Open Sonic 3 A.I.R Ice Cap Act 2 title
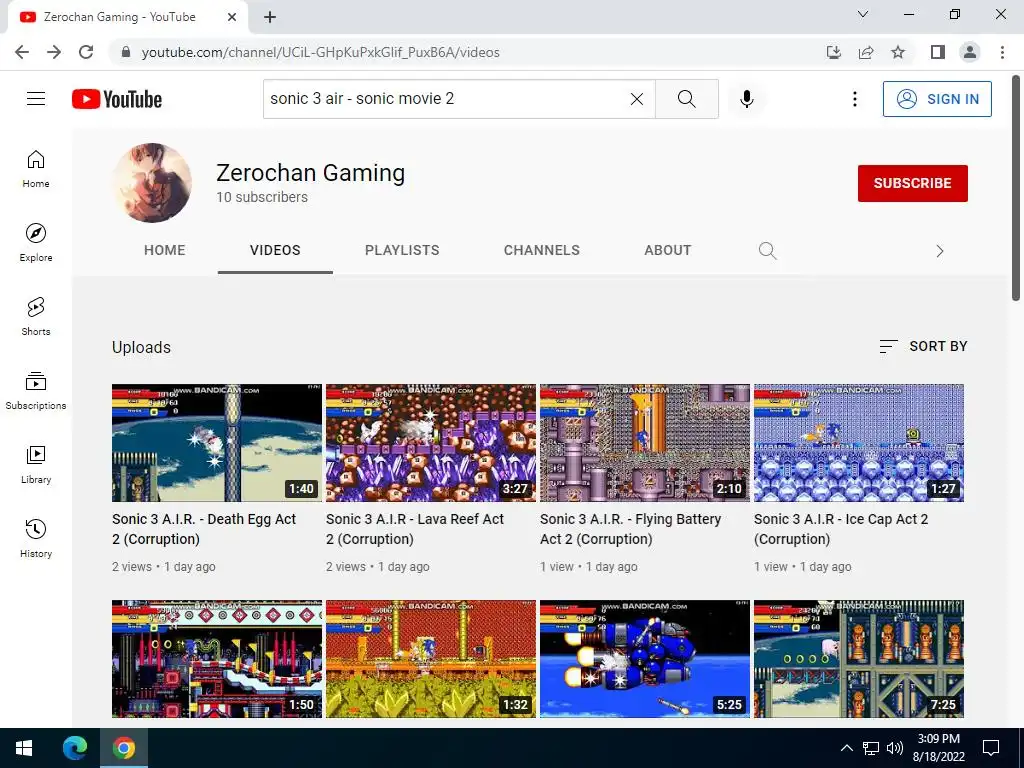This screenshot has height=768, width=1024. (841, 529)
